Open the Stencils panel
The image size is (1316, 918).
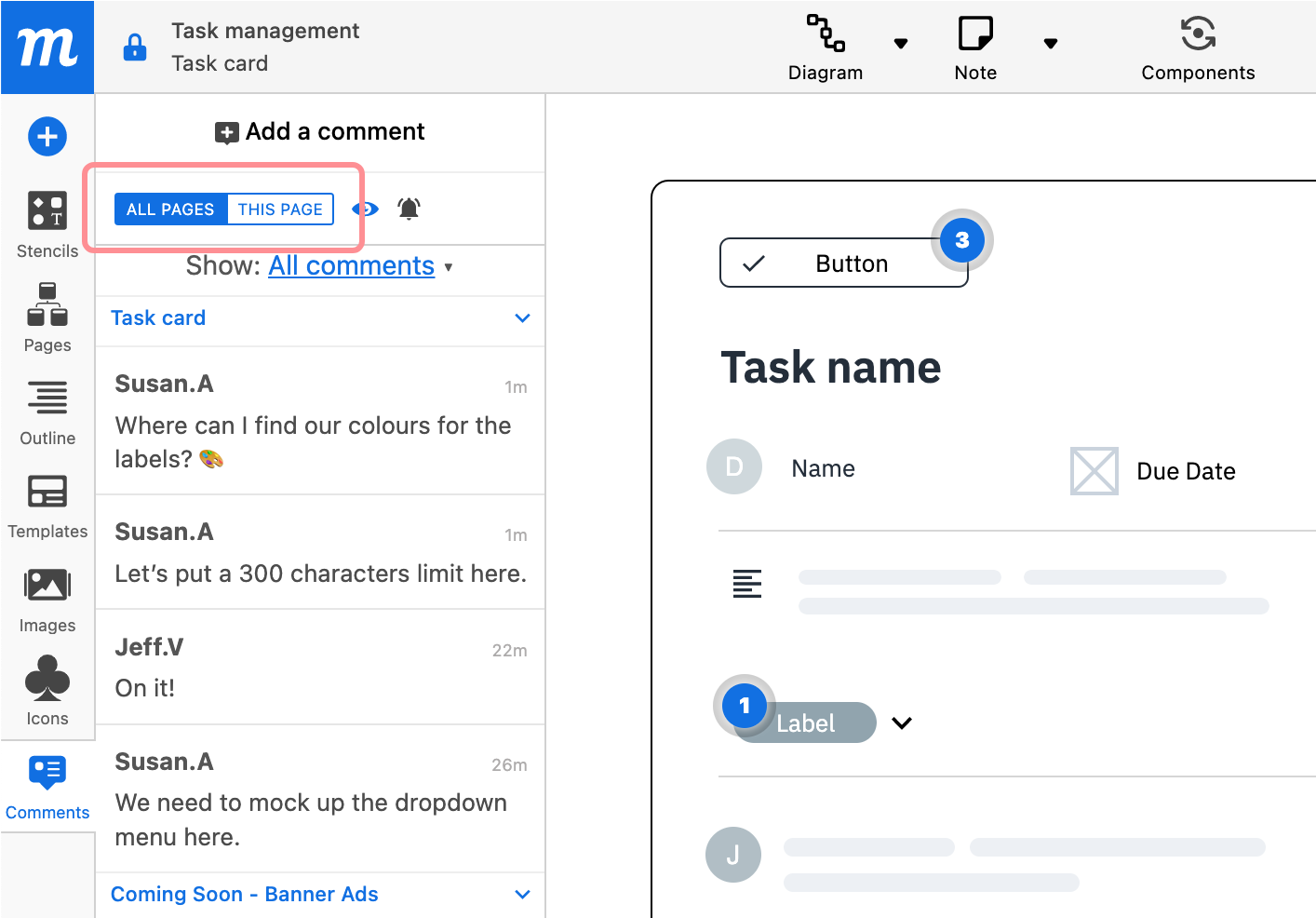47,224
